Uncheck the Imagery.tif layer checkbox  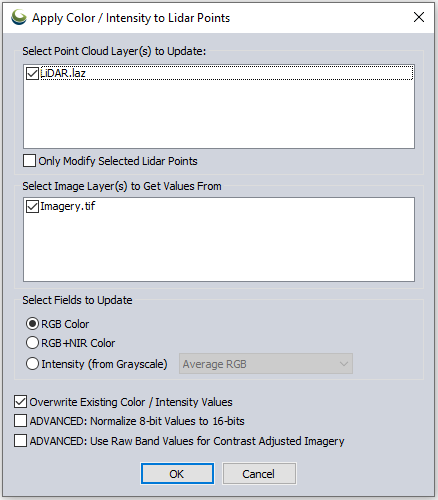tap(32, 206)
